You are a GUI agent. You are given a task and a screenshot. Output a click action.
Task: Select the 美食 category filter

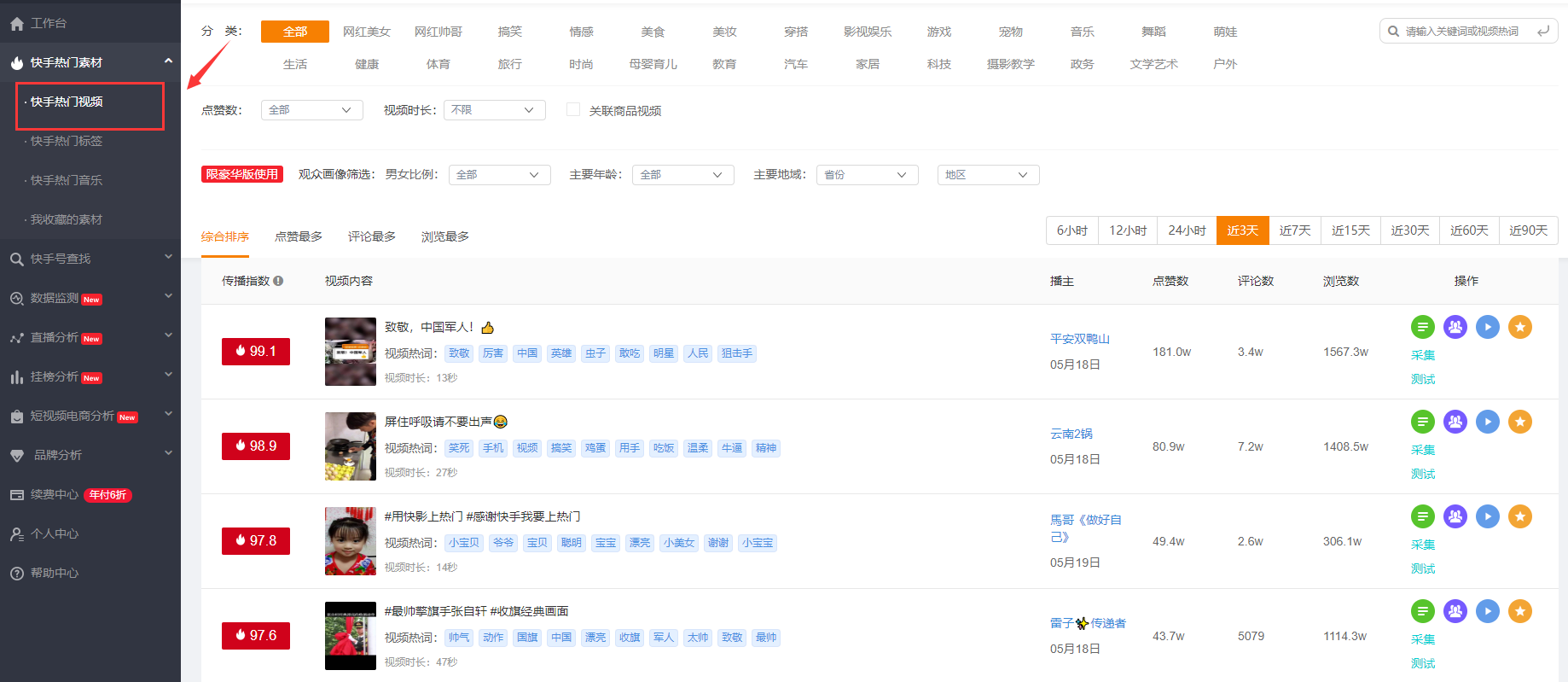pyautogui.click(x=653, y=32)
